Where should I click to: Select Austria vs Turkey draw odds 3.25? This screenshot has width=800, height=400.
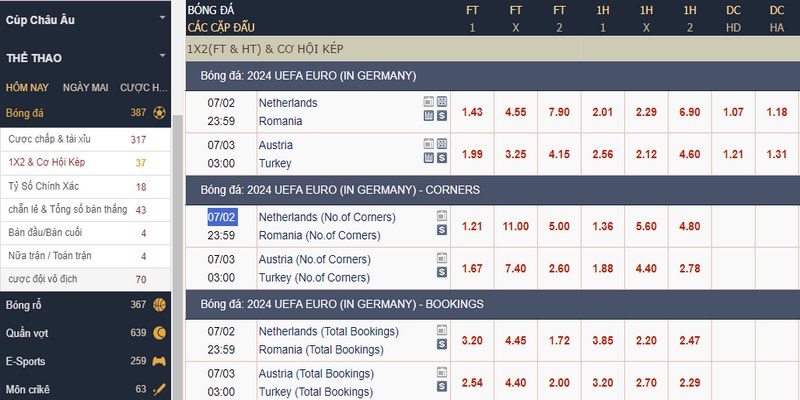point(515,154)
